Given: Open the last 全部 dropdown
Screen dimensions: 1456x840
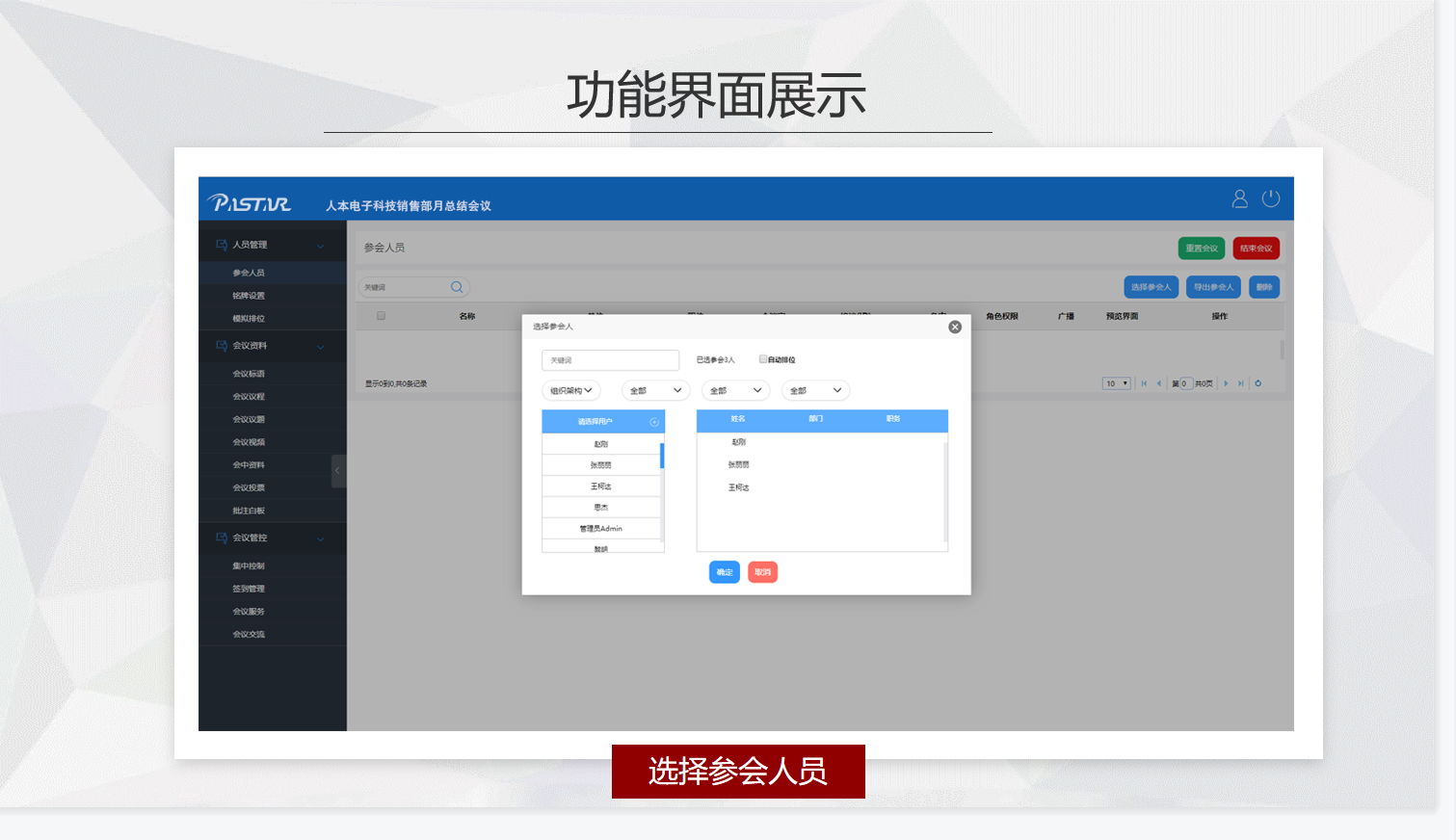Looking at the screenshot, I should click(815, 390).
